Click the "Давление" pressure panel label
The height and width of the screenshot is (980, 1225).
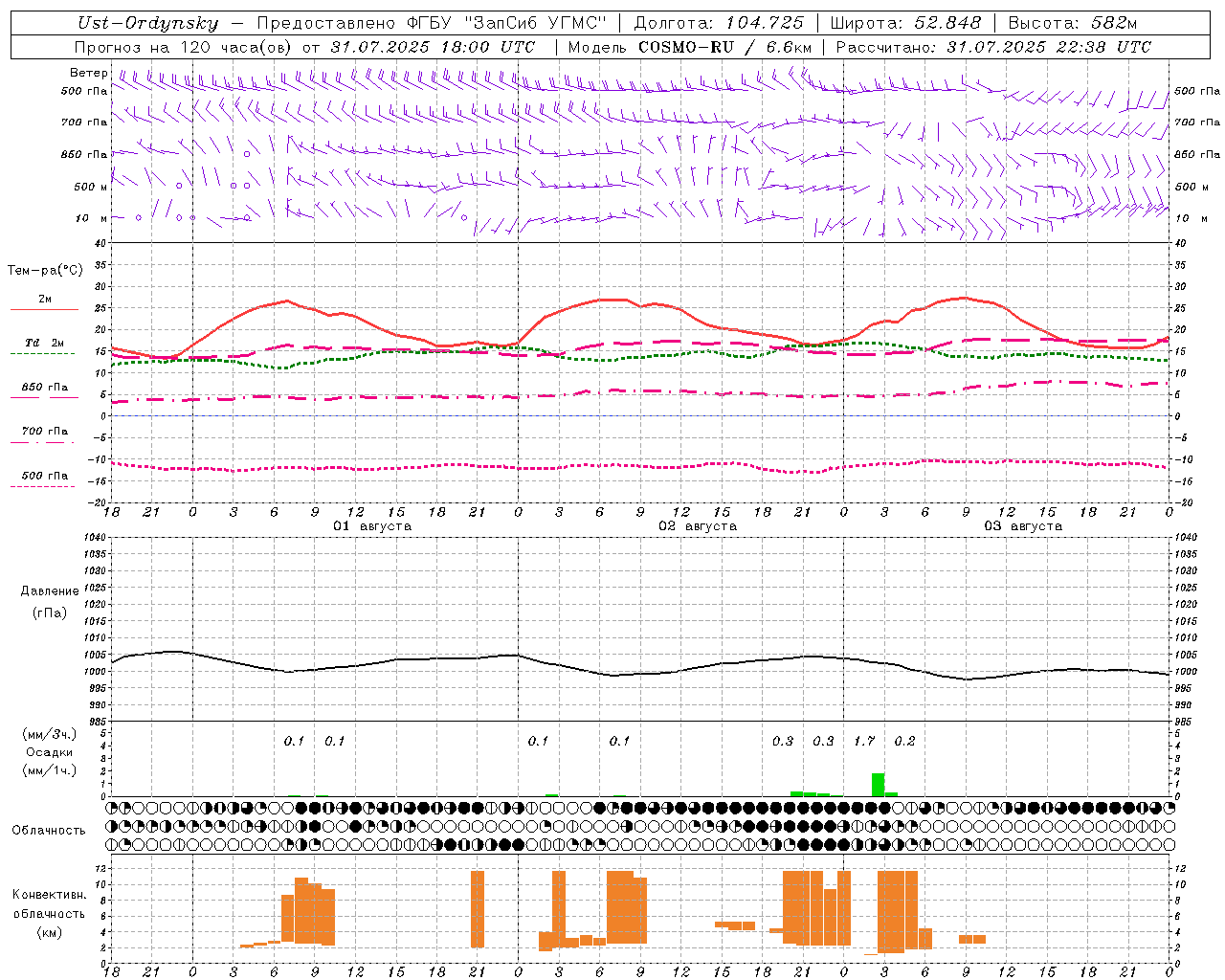pyautogui.click(x=50, y=591)
